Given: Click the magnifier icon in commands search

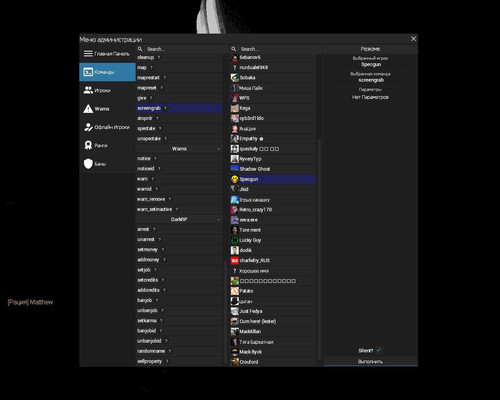Looking at the screenshot, I should click(x=140, y=49).
